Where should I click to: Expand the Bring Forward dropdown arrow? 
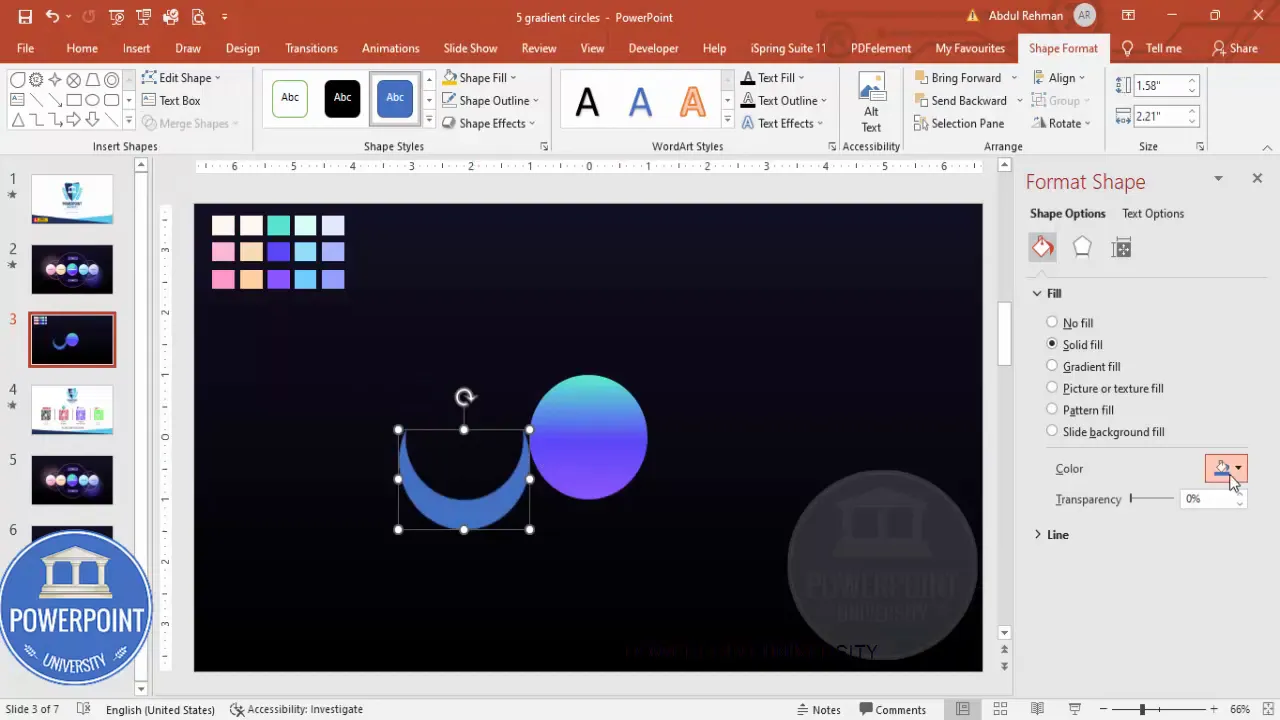click(x=1014, y=77)
